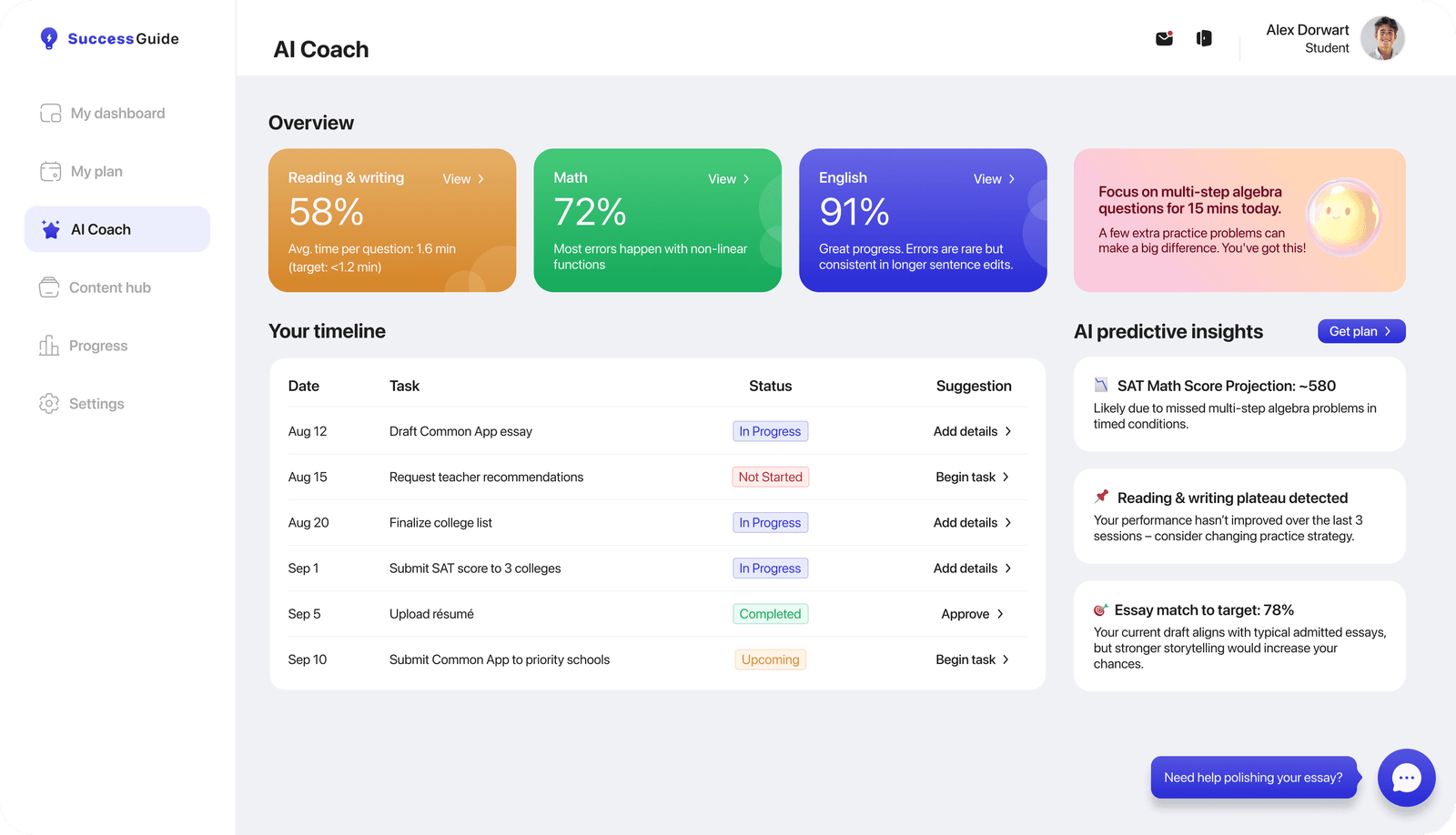Expand View on the Math card
Viewport: 1456px width, 835px height.
point(729,179)
